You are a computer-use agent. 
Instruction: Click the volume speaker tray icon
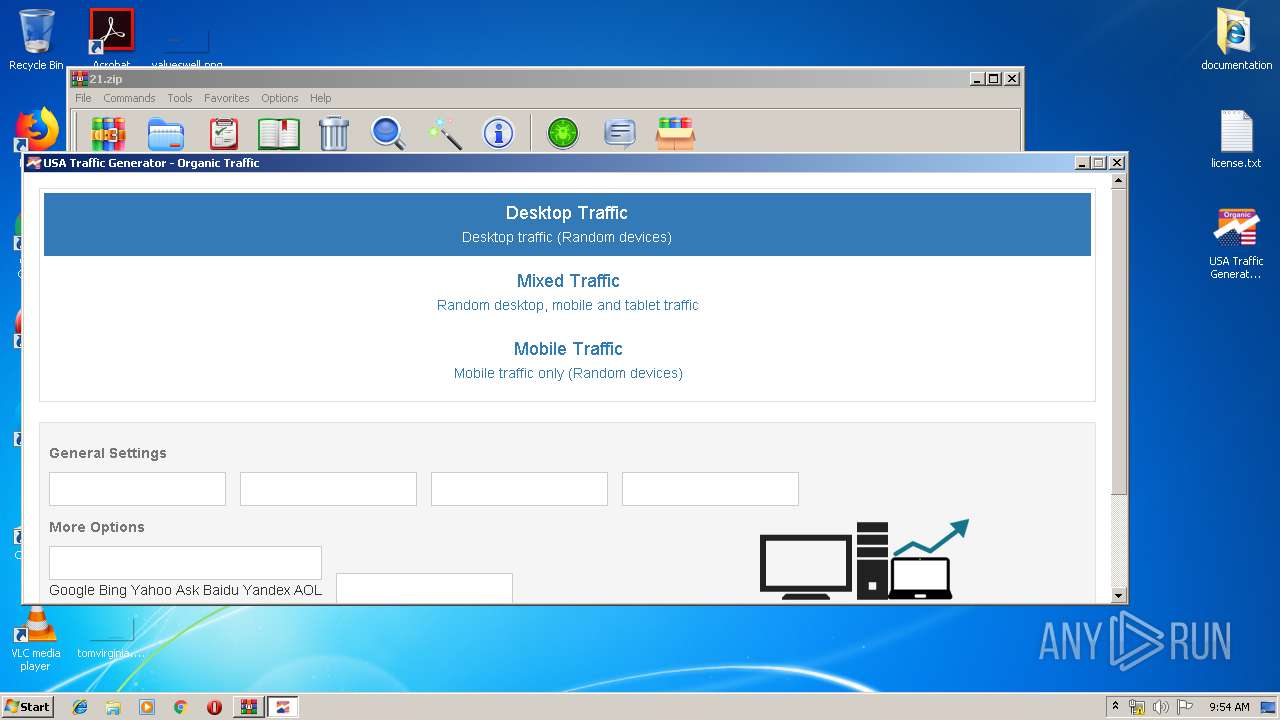pyautogui.click(x=1161, y=707)
